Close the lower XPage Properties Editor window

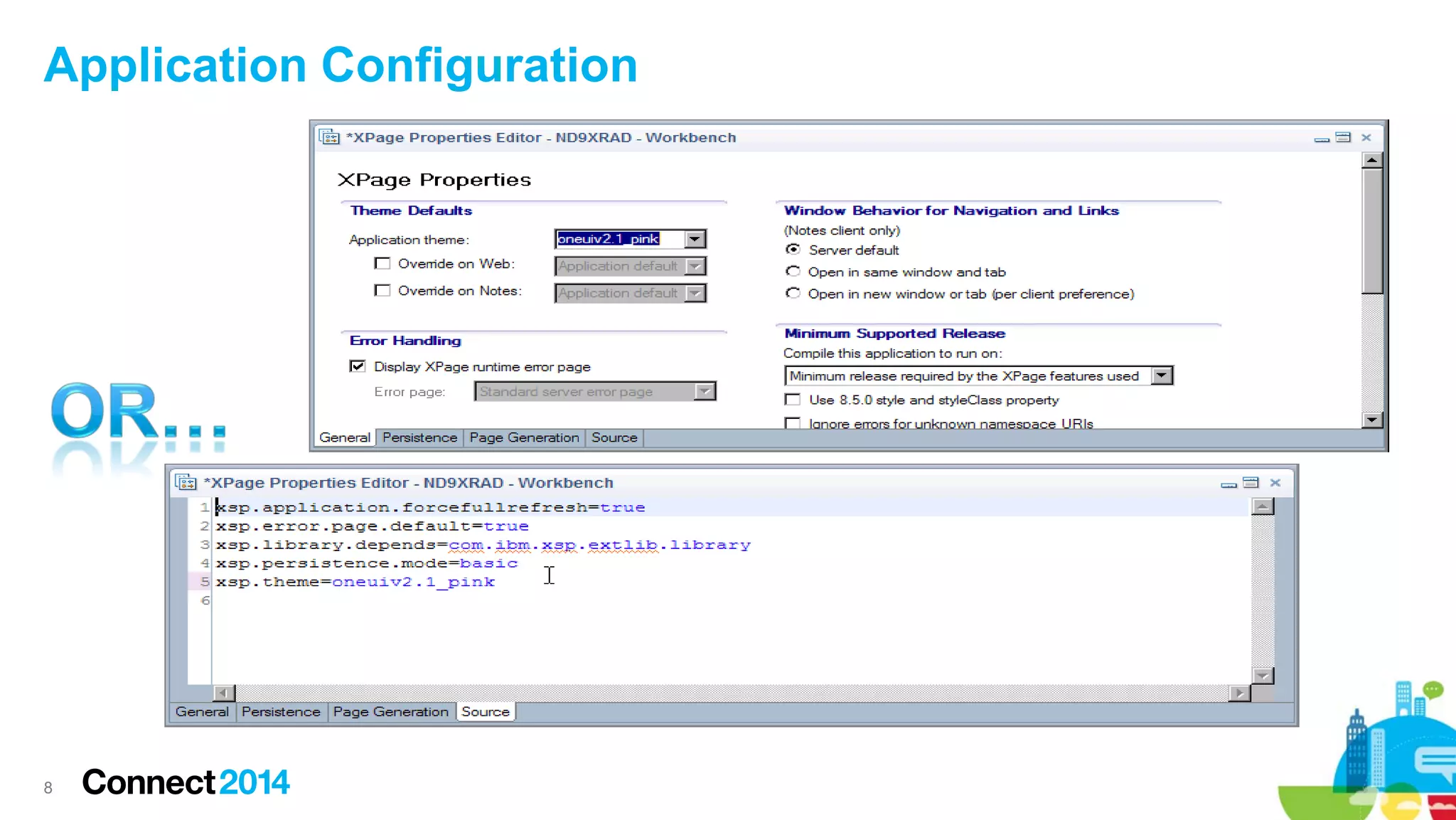1275,482
